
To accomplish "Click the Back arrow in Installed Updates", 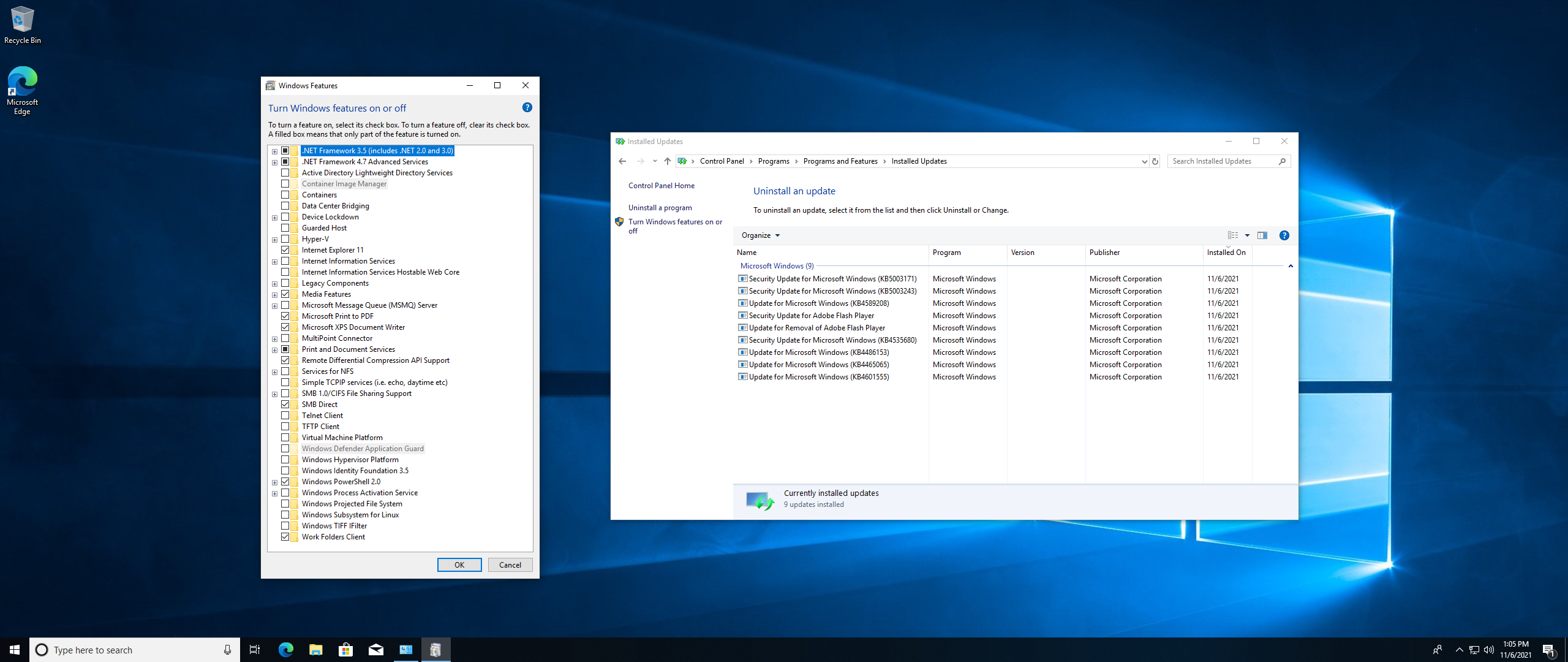I will [622, 161].
